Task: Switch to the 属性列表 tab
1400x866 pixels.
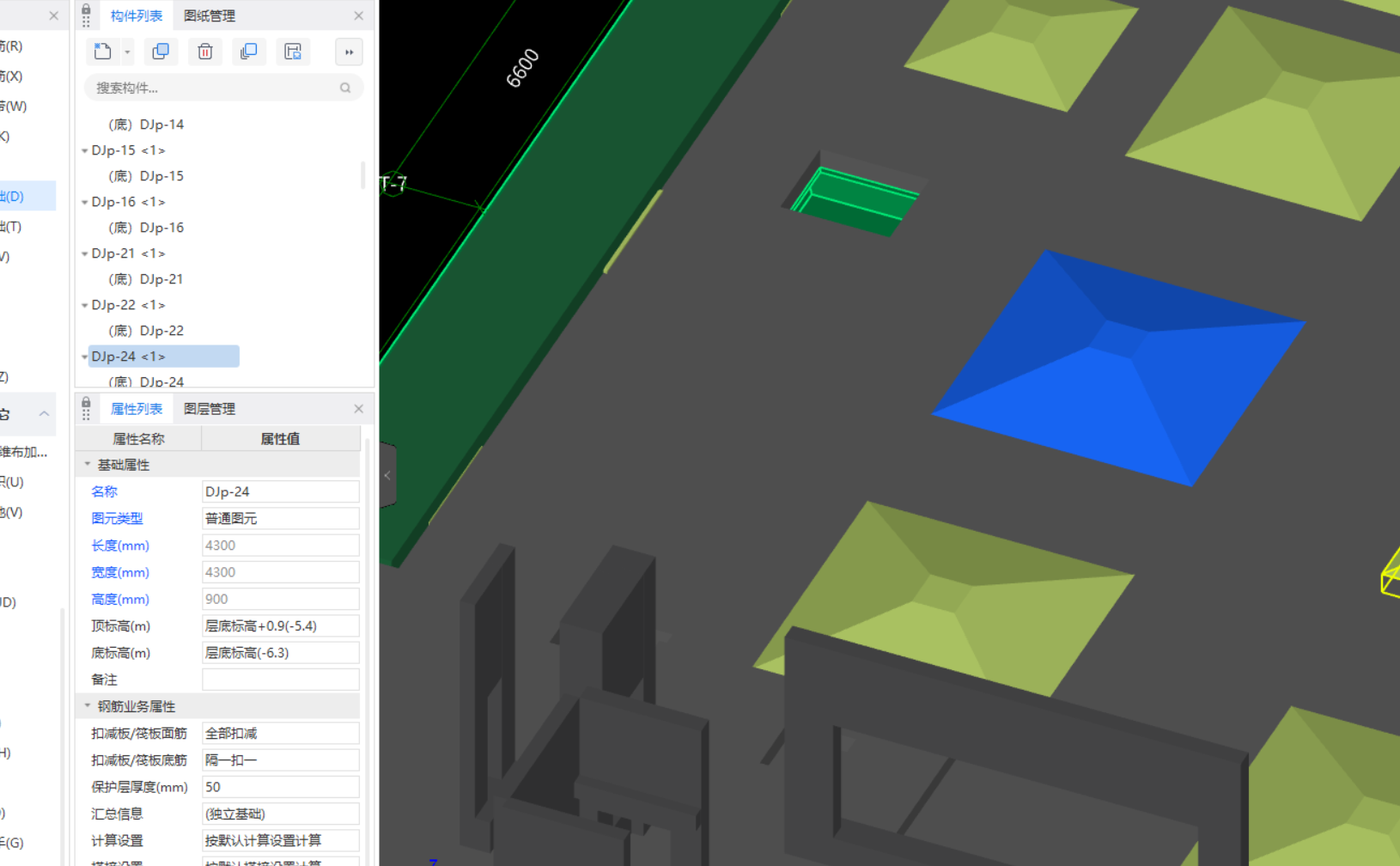Action: pos(137,409)
